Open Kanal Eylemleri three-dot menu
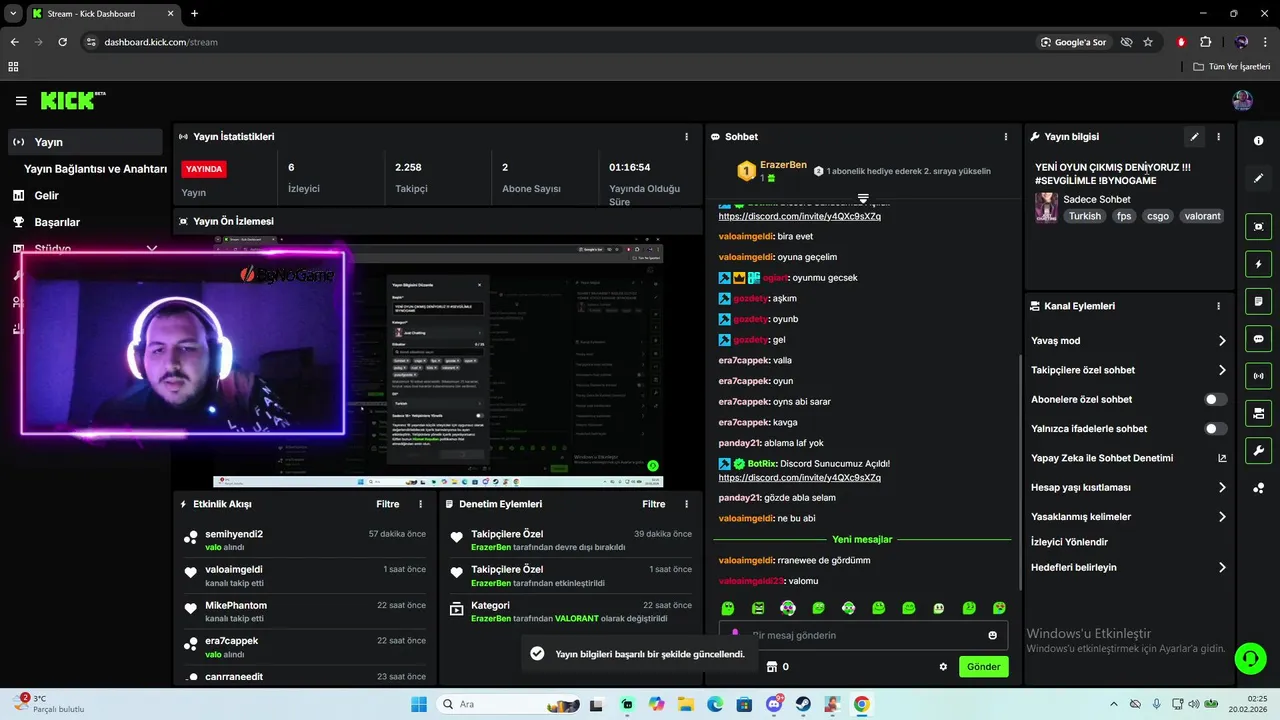This screenshot has width=1280, height=720. 1218,306
